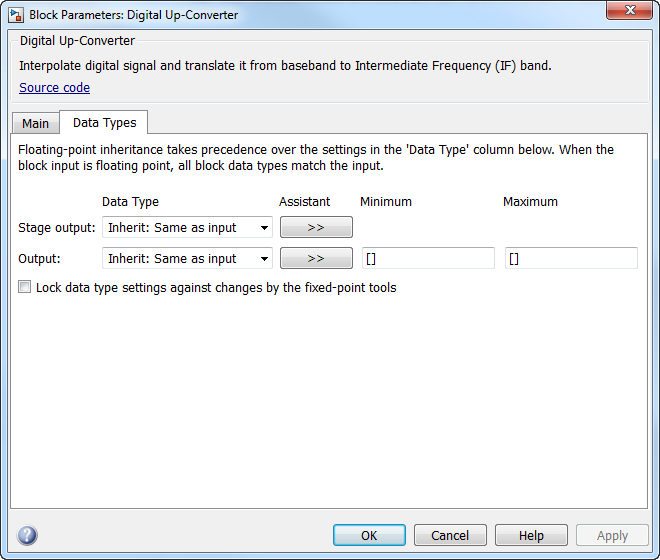660x560 pixels.
Task: Click the Simulink block icon in title bar
Action: (16, 15)
